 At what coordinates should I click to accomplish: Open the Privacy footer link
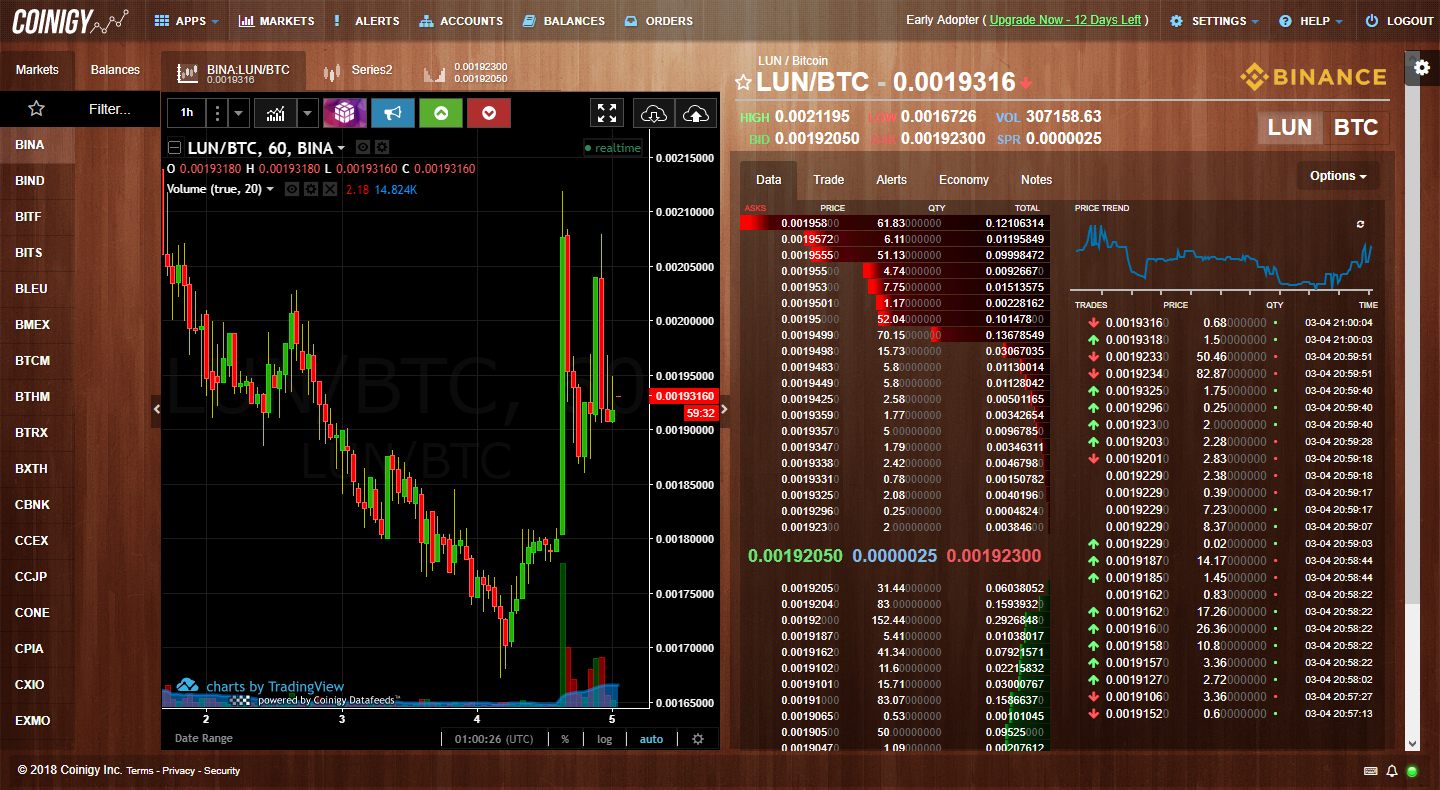tap(178, 771)
